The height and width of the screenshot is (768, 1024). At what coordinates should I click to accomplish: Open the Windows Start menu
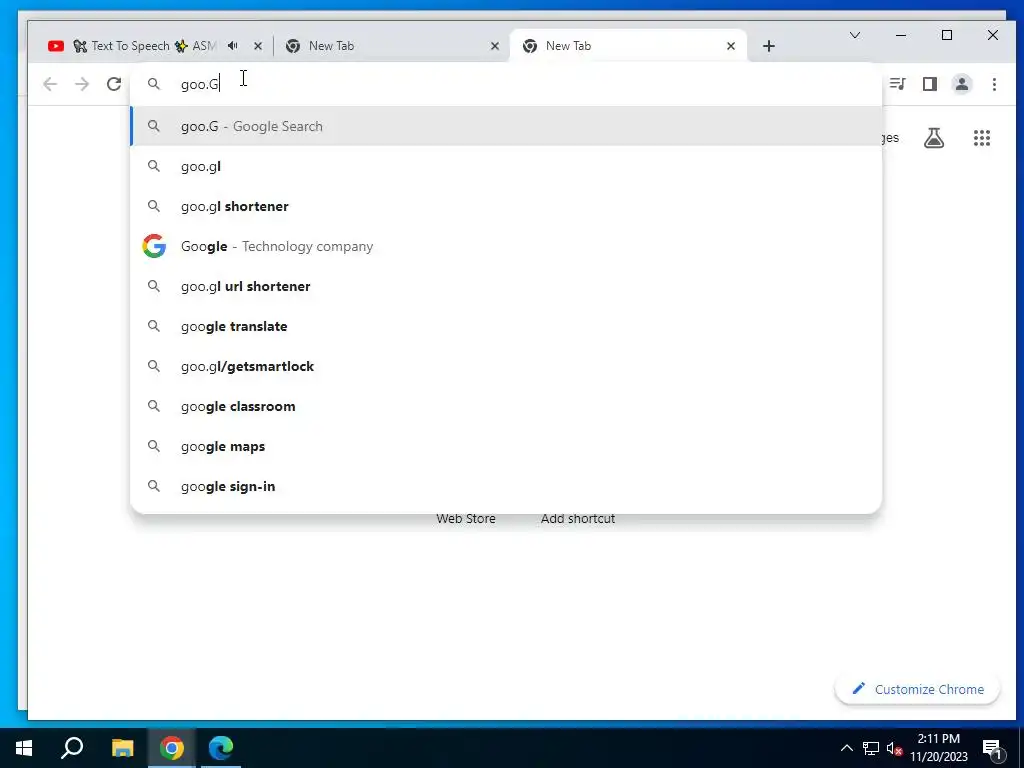click(x=24, y=748)
